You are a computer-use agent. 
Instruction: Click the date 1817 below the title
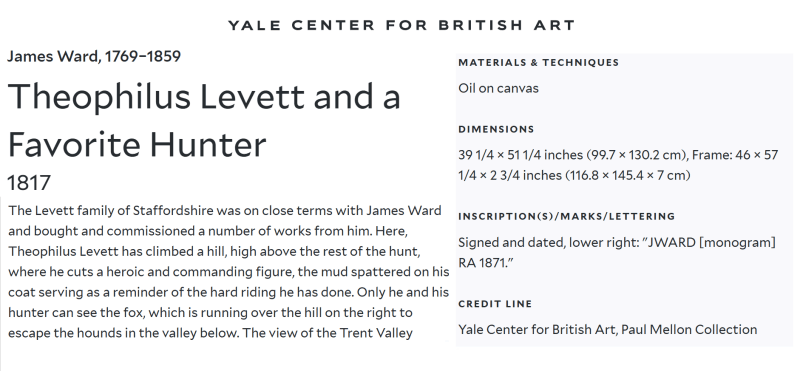[29, 183]
